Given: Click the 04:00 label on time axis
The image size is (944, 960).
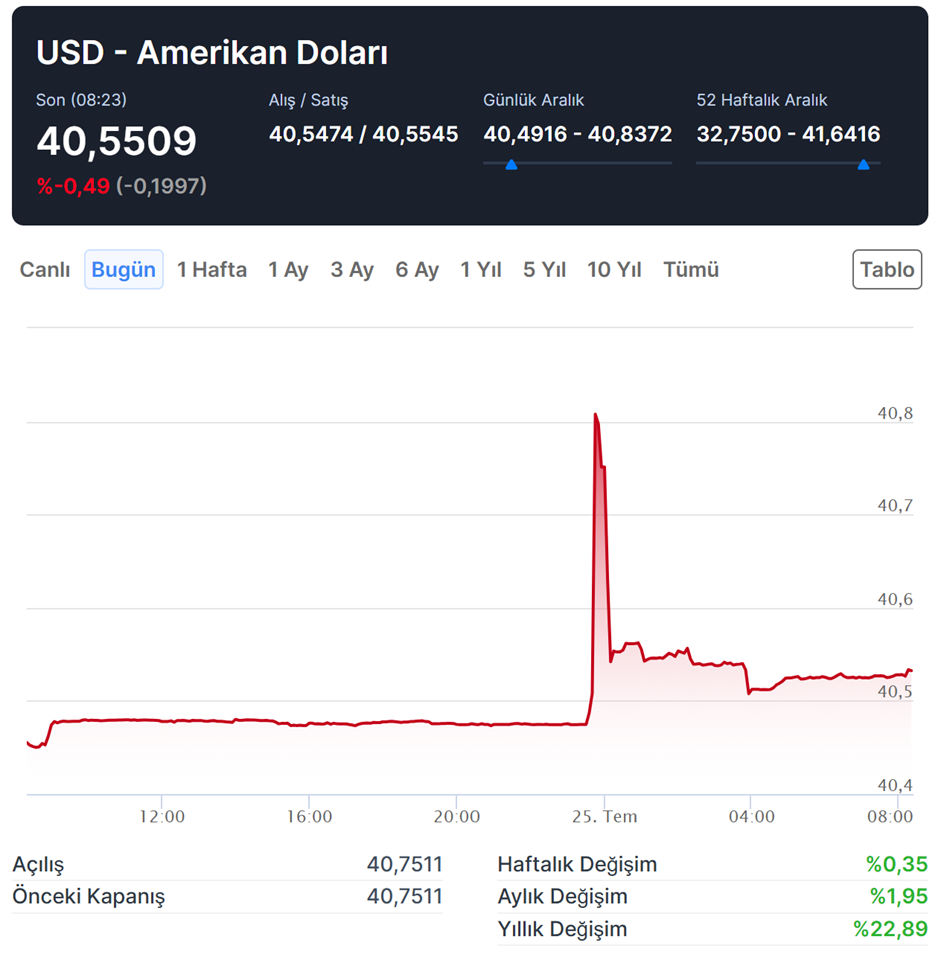Looking at the screenshot, I should pyautogui.click(x=751, y=817).
